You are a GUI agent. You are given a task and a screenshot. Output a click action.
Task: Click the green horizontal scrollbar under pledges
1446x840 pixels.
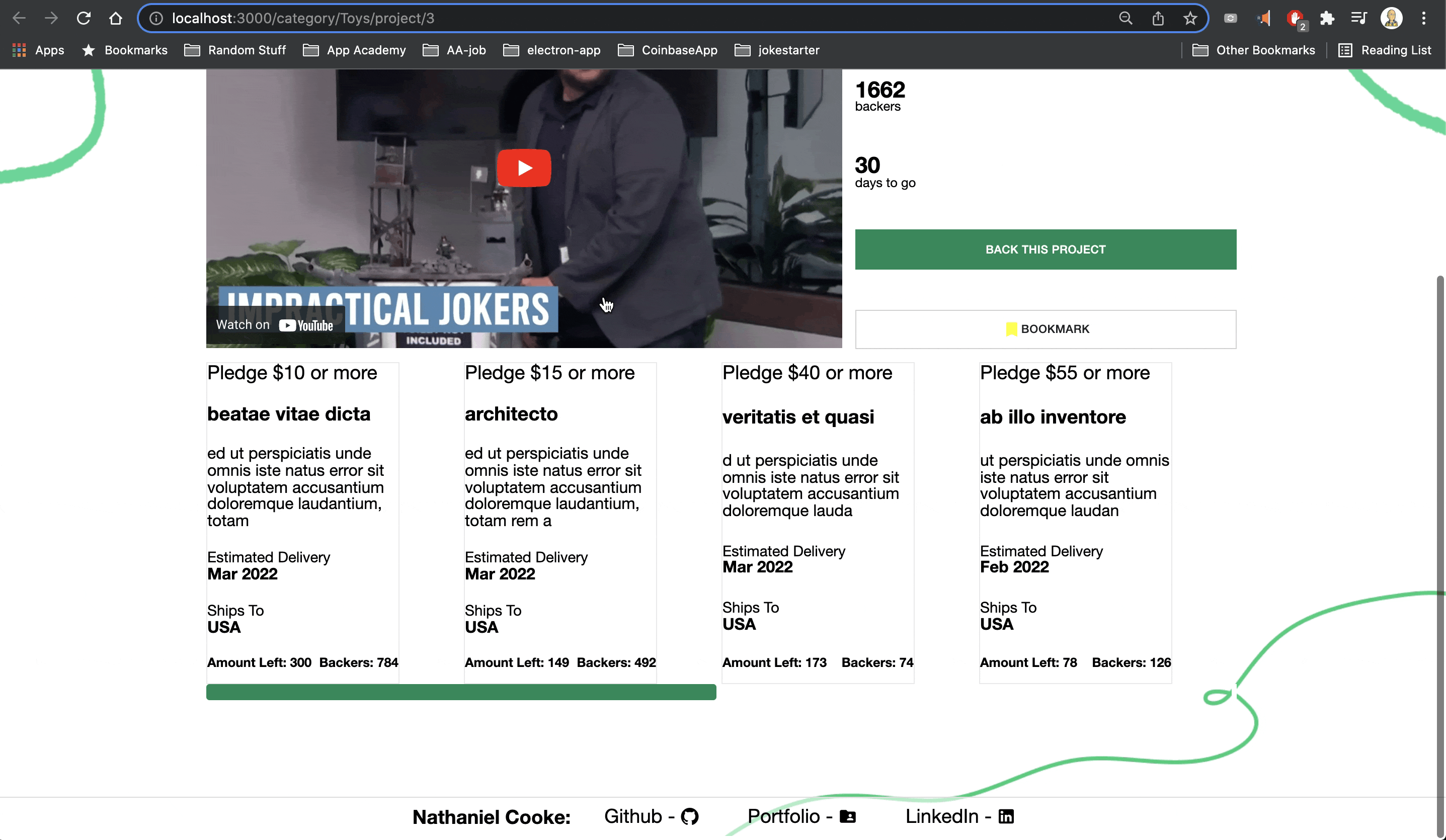461,692
